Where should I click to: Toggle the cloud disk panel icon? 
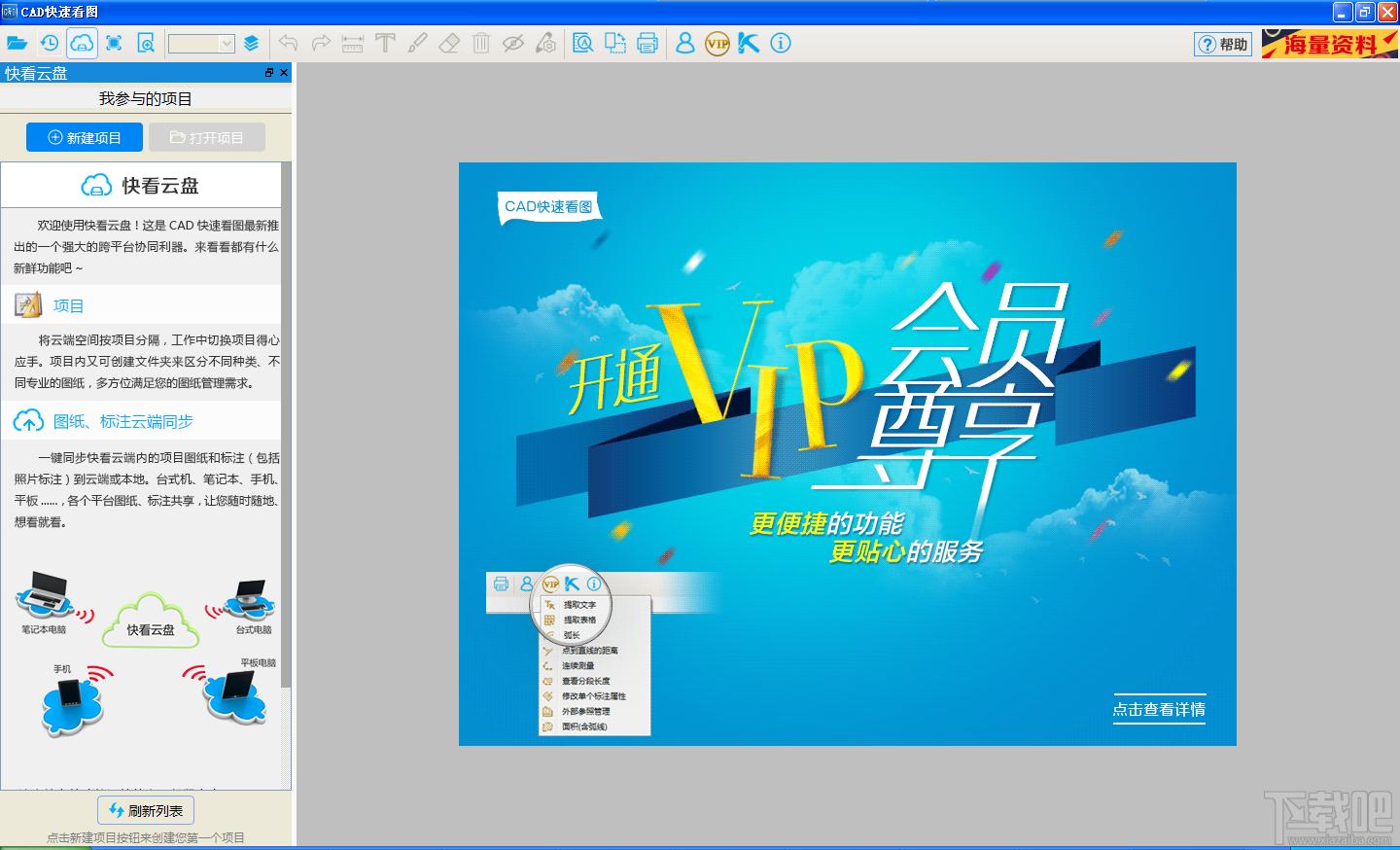[82, 43]
